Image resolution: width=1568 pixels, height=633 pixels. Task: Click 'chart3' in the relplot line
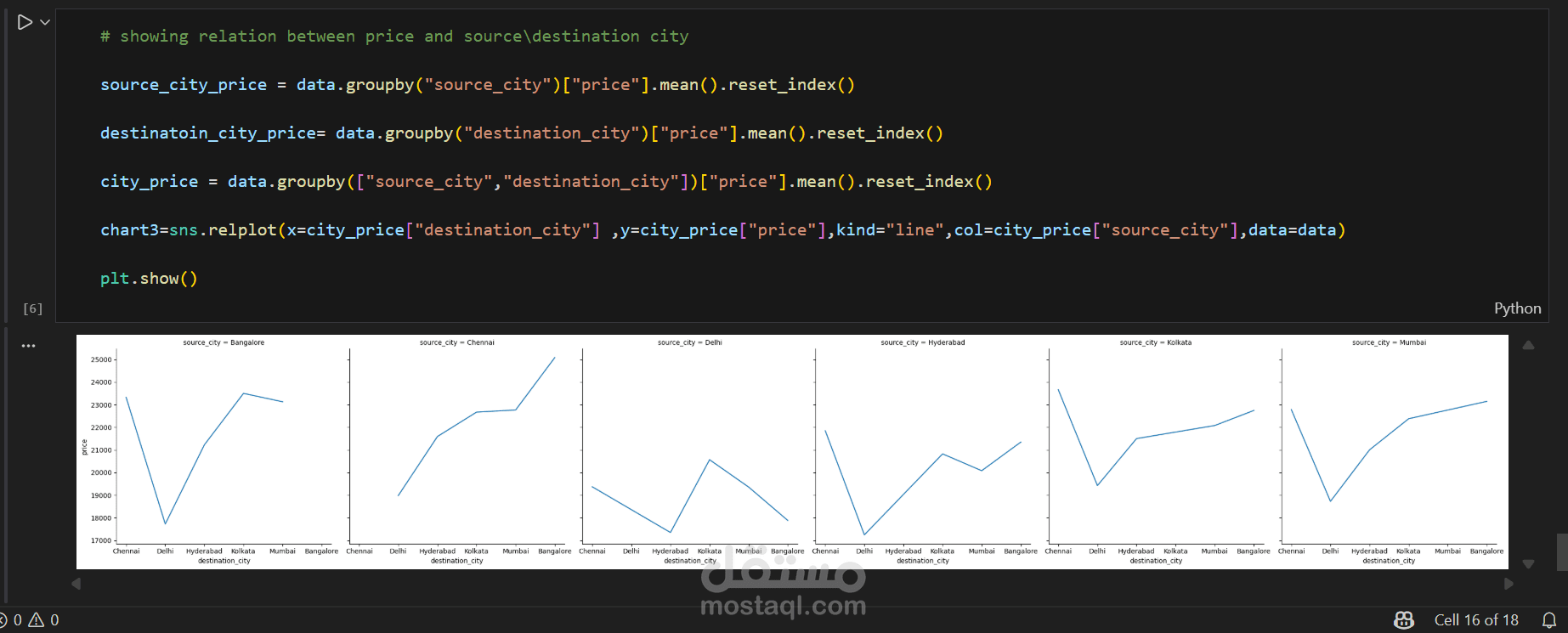click(129, 230)
